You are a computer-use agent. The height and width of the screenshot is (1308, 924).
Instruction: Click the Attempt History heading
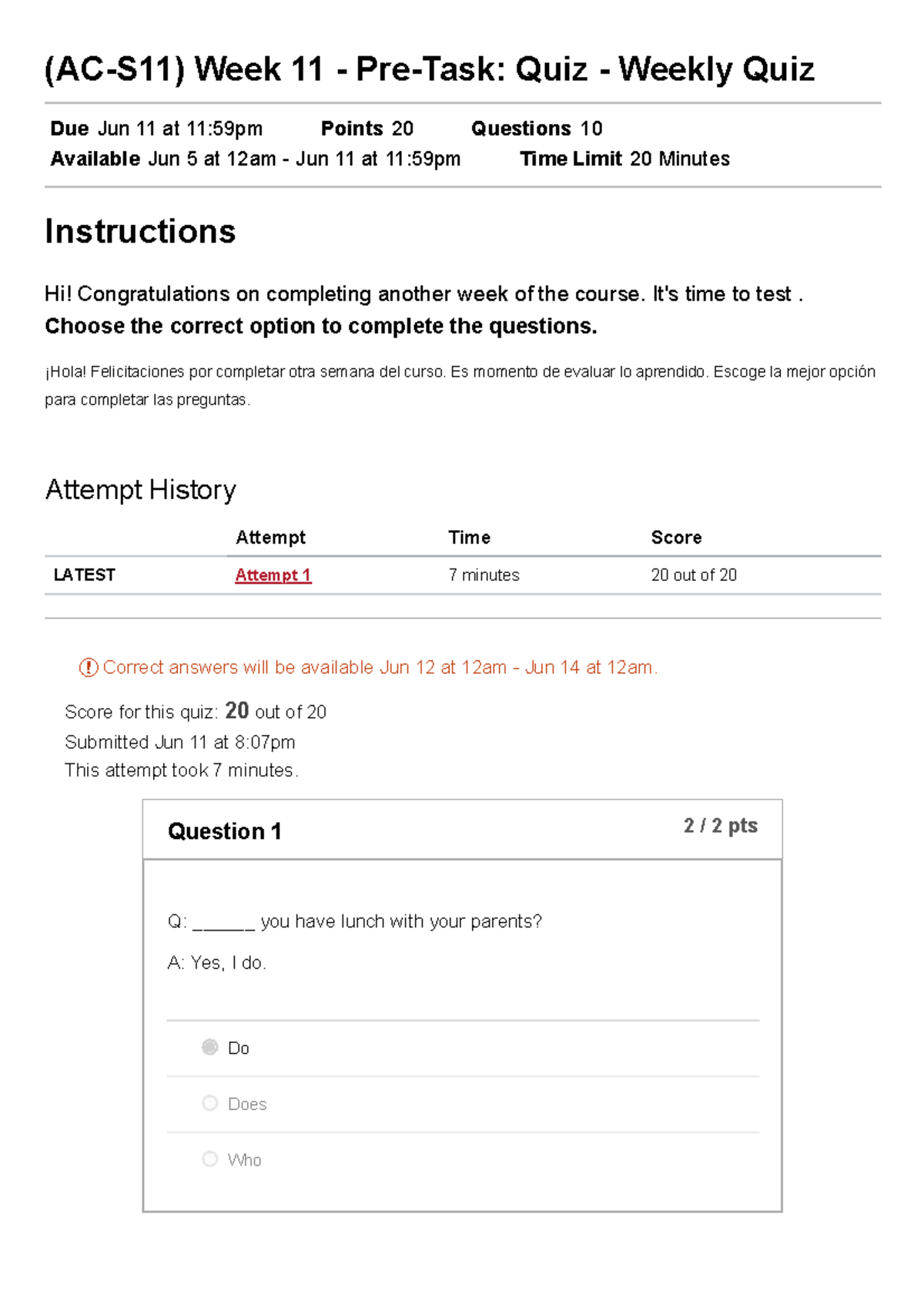142,490
